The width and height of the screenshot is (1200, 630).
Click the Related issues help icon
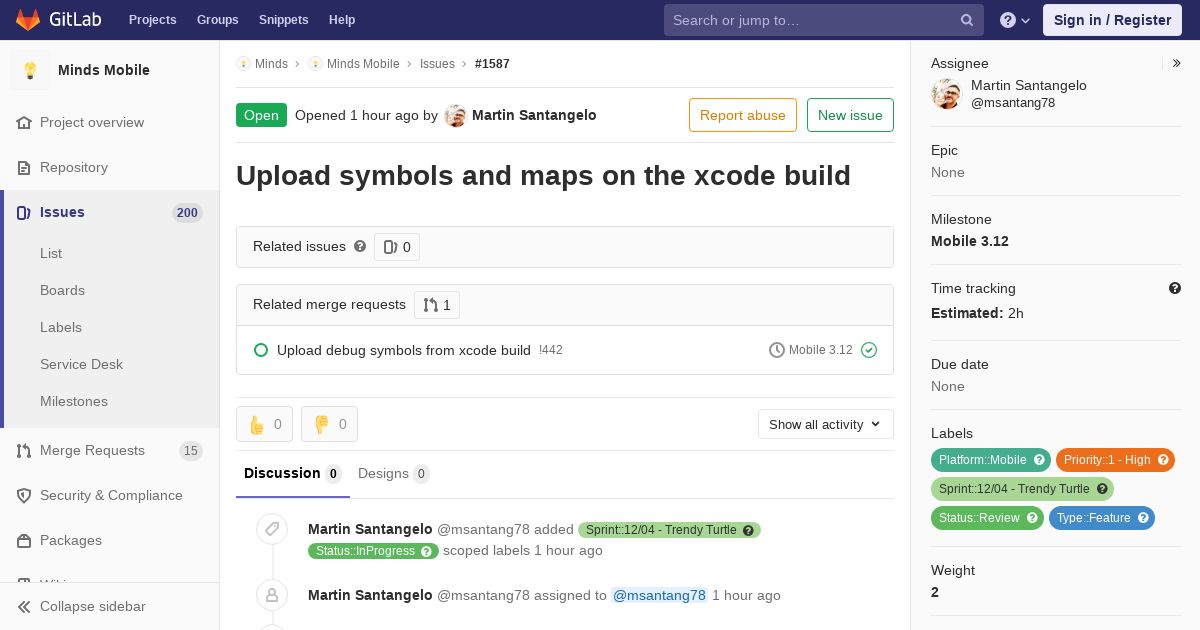click(360, 246)
